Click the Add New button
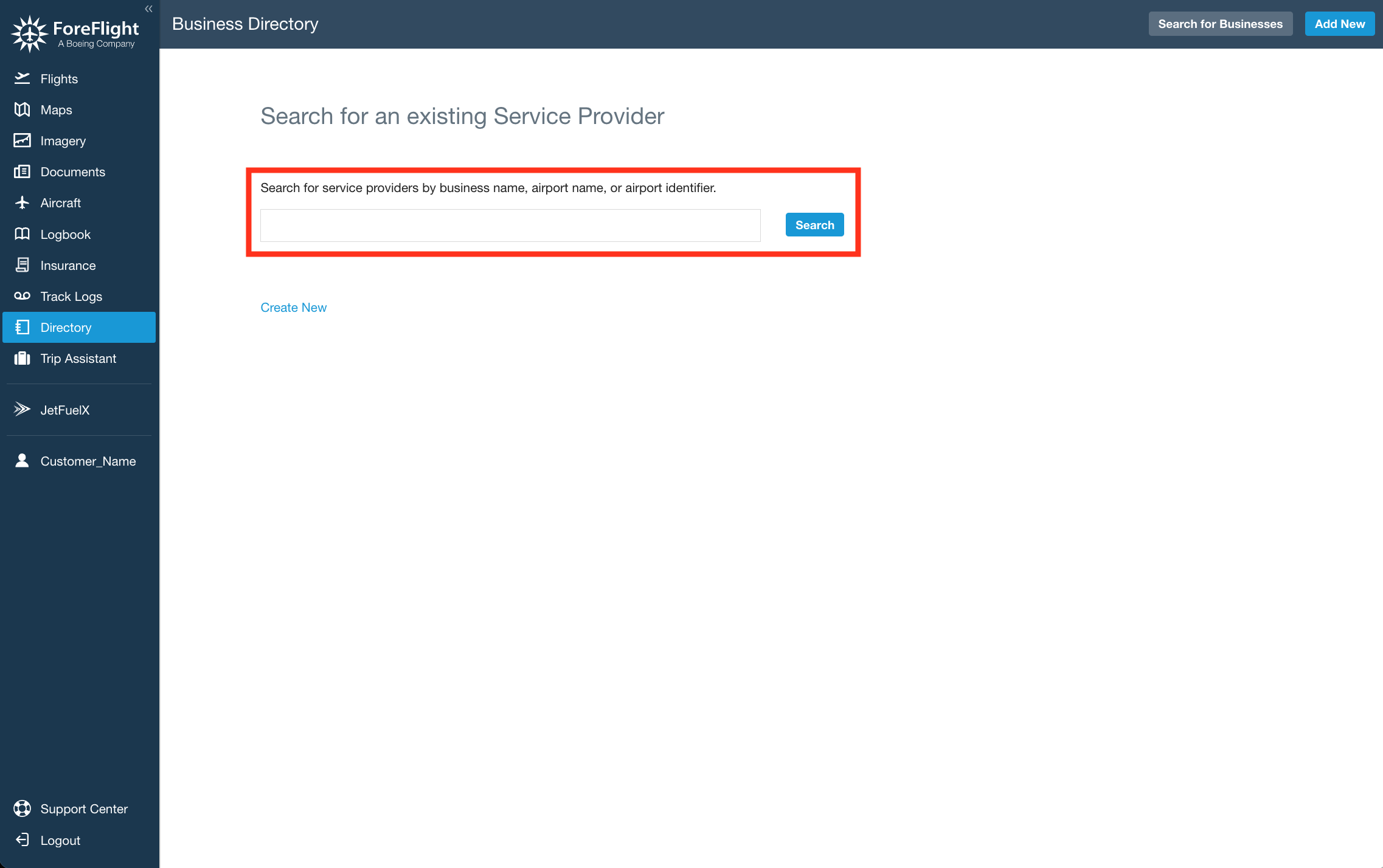The height and width of the screenshot is (868, 1383). coord(1339,24)
